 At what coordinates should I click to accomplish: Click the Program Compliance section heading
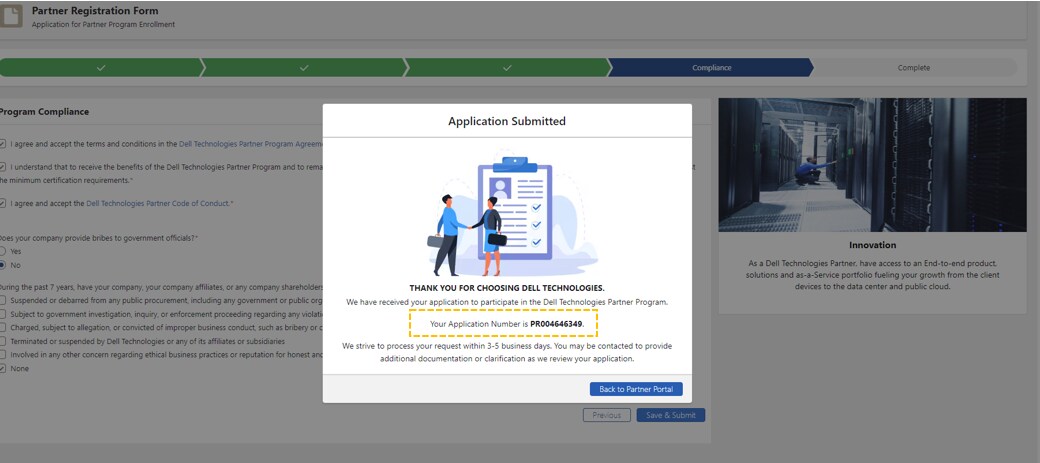[44, 112]
